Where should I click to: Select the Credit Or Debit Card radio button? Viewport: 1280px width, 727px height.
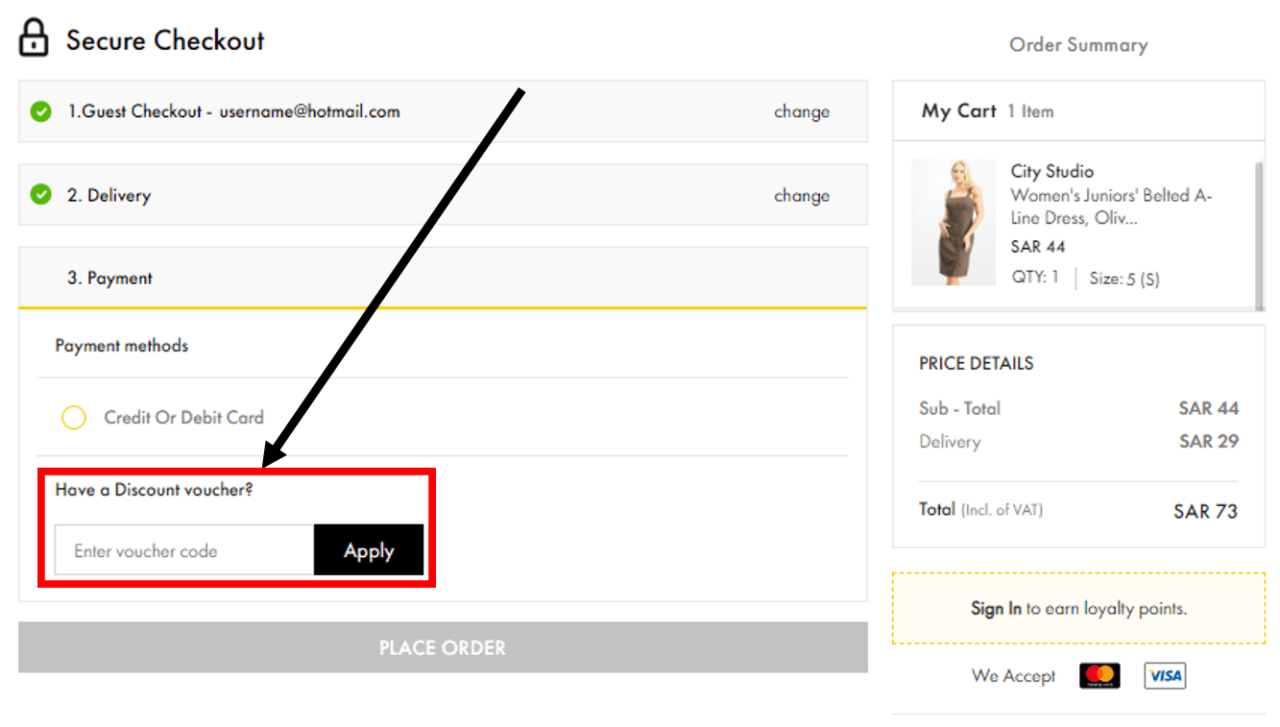[x=74, y=418]
